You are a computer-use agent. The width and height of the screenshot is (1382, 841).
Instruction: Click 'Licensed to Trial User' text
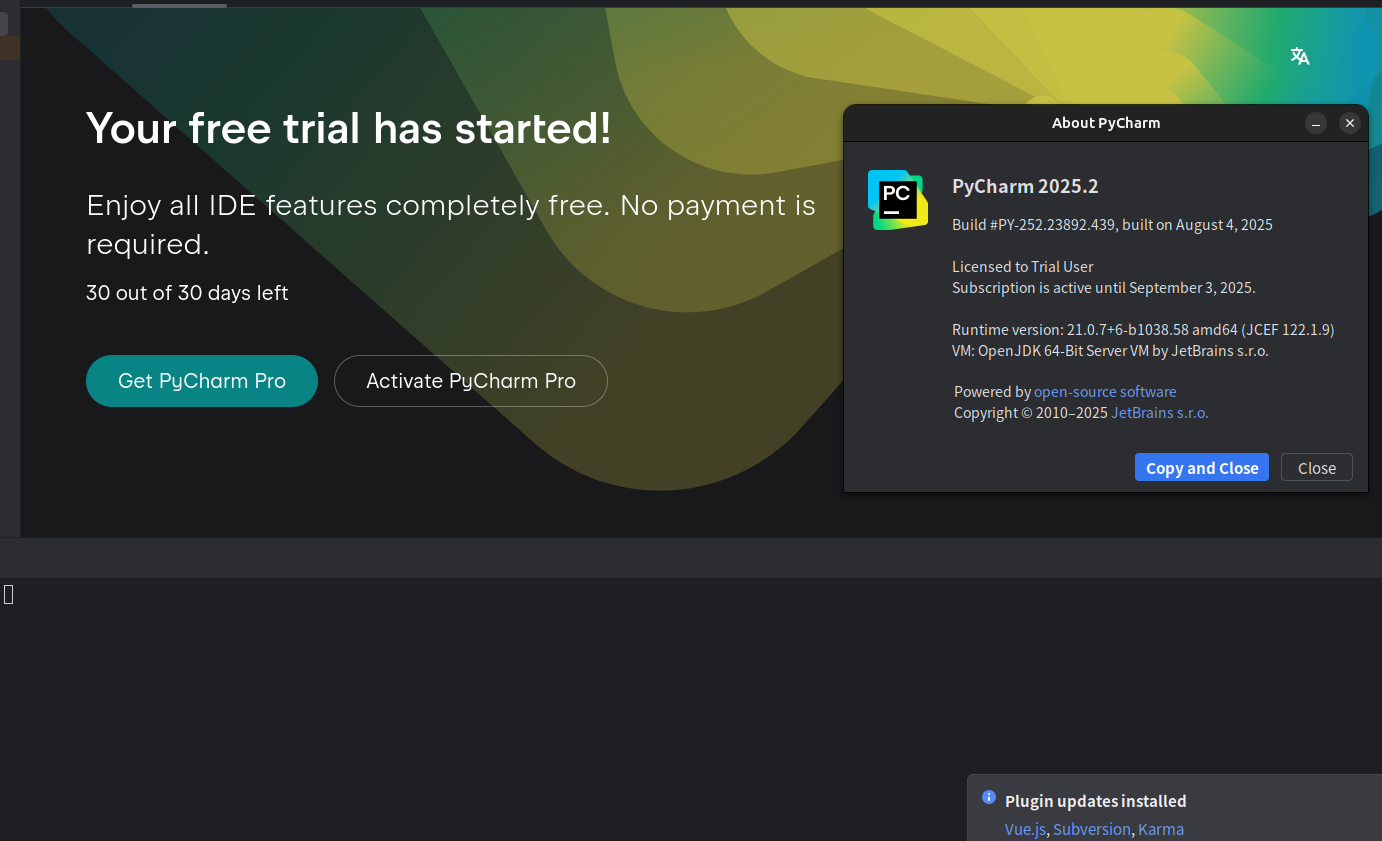click(x=1023, y=267)
